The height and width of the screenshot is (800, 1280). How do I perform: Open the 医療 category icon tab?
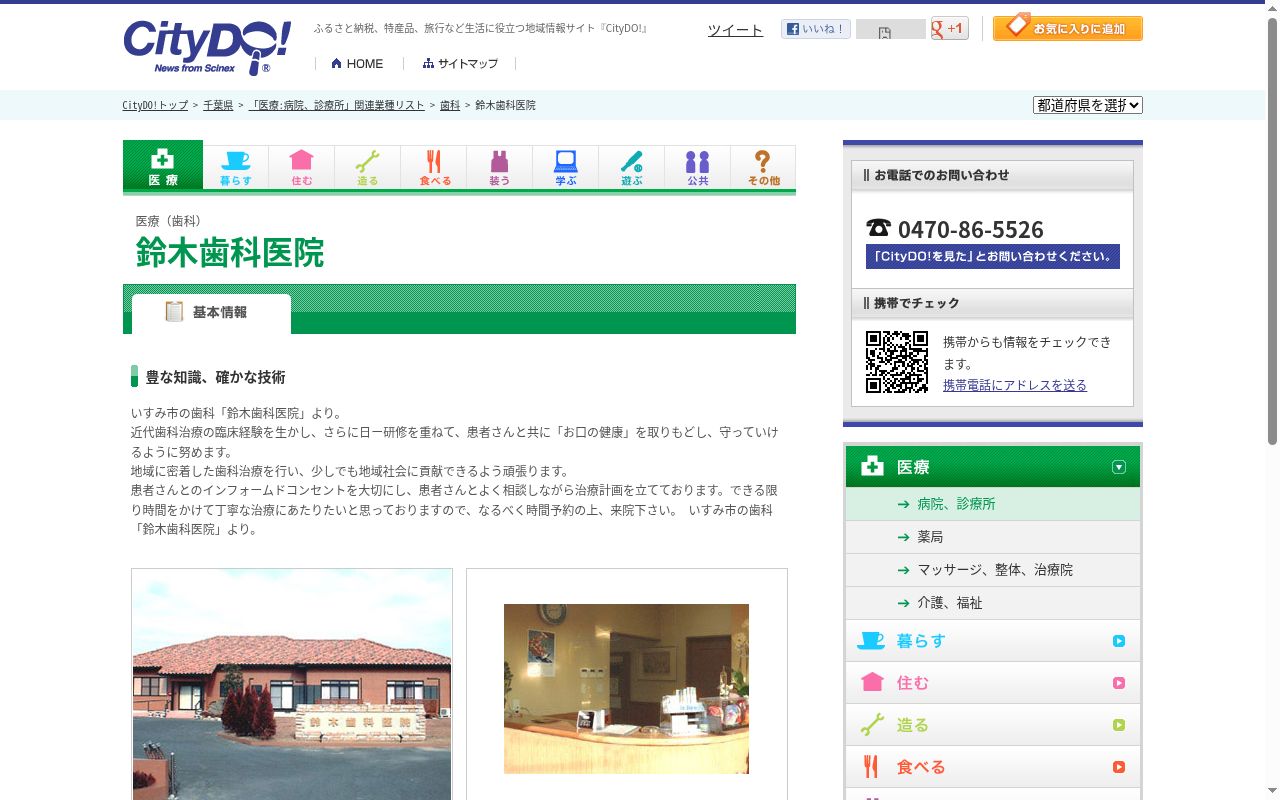click(x=163, y=165)
